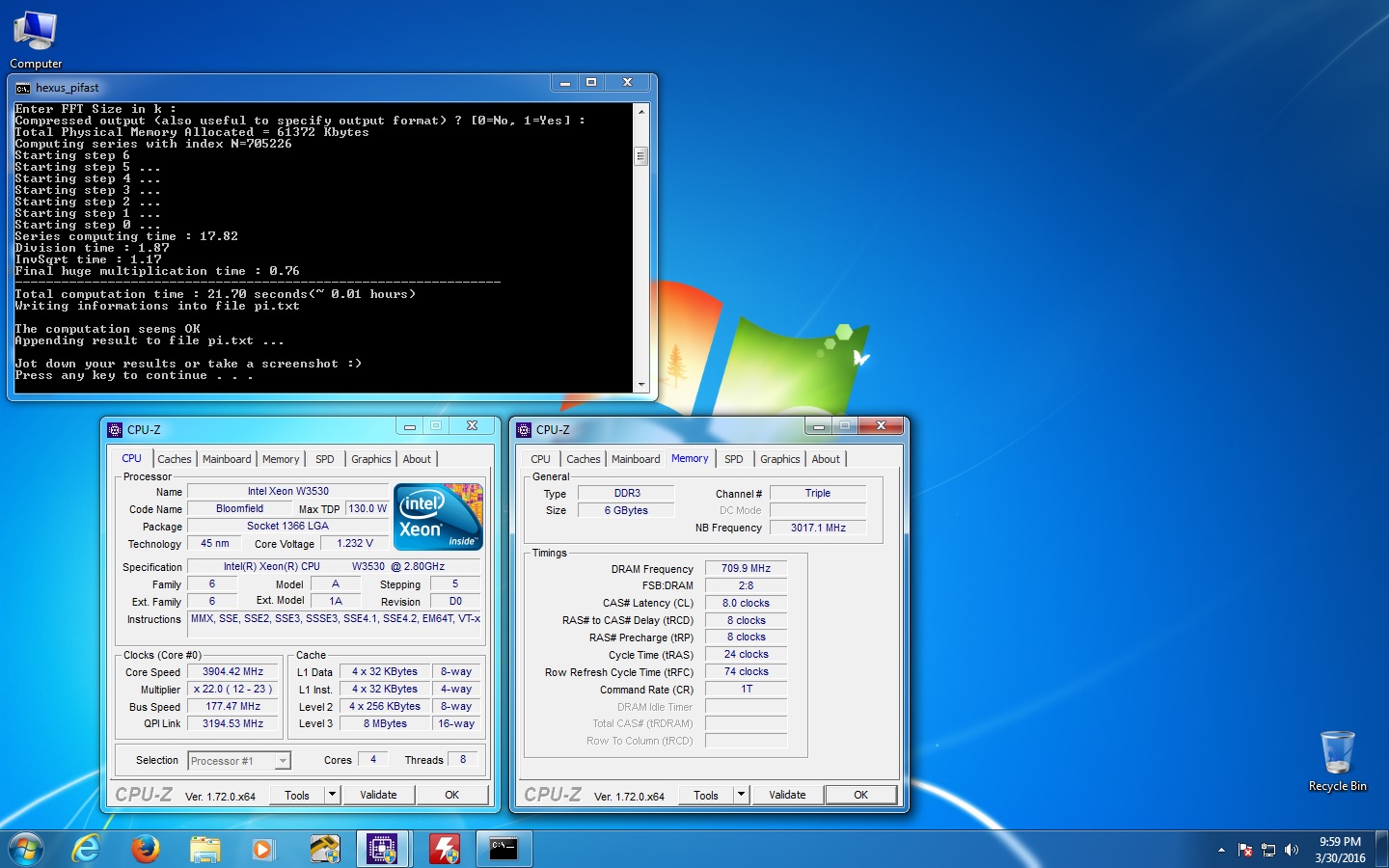Click the NB Frequency value 3017.1 MHz

coord(818,528)
